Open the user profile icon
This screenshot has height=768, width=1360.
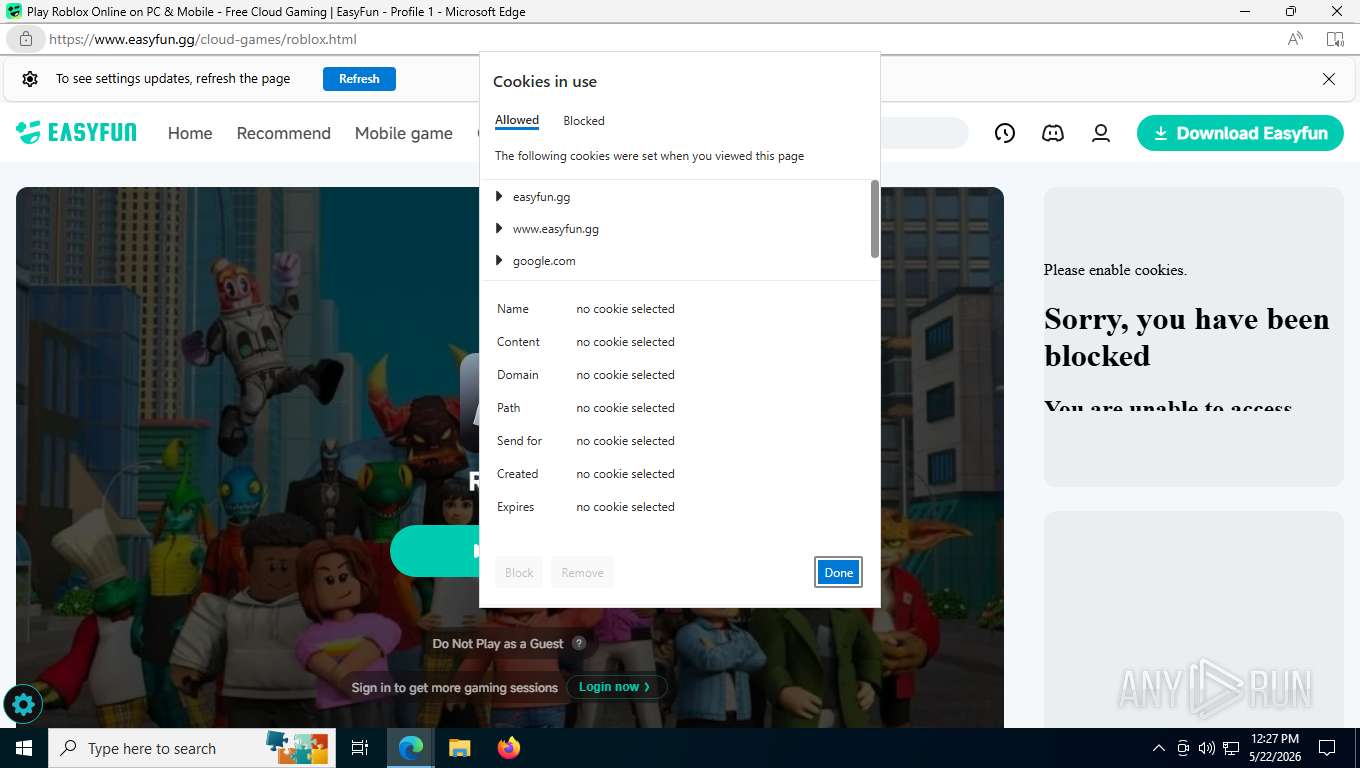tap(1101, 133)
